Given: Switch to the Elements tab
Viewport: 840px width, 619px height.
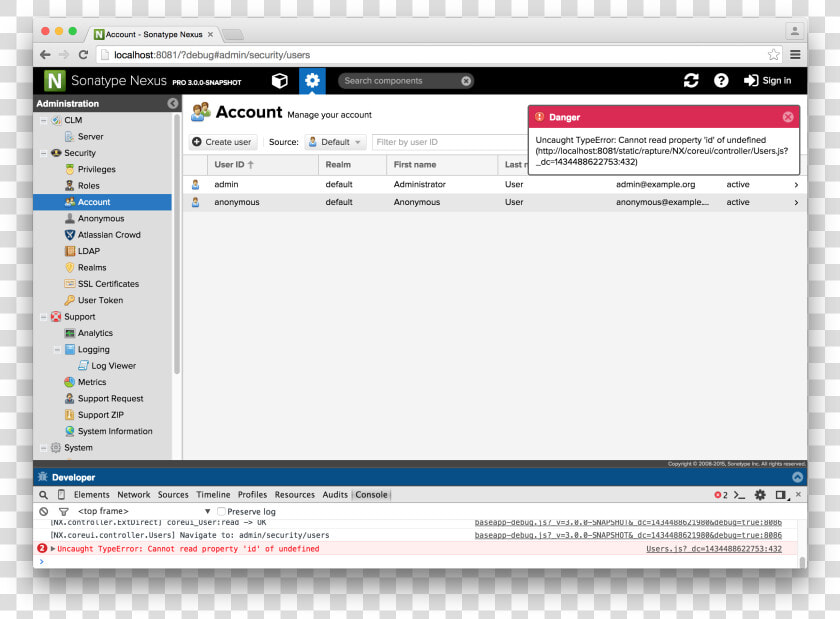Looking at the screenshot, I should click(x=92, y=495).
